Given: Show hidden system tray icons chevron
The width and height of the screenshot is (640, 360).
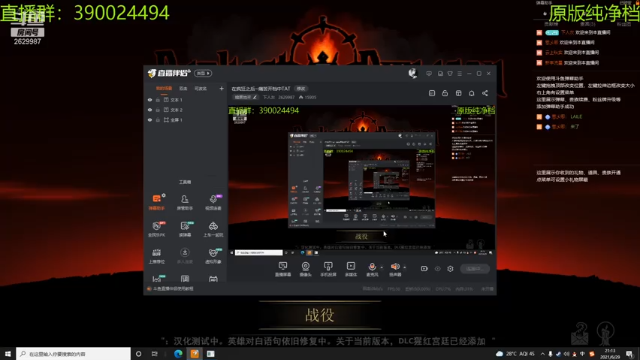Looking at the screenshot, I should pos(542,353).
